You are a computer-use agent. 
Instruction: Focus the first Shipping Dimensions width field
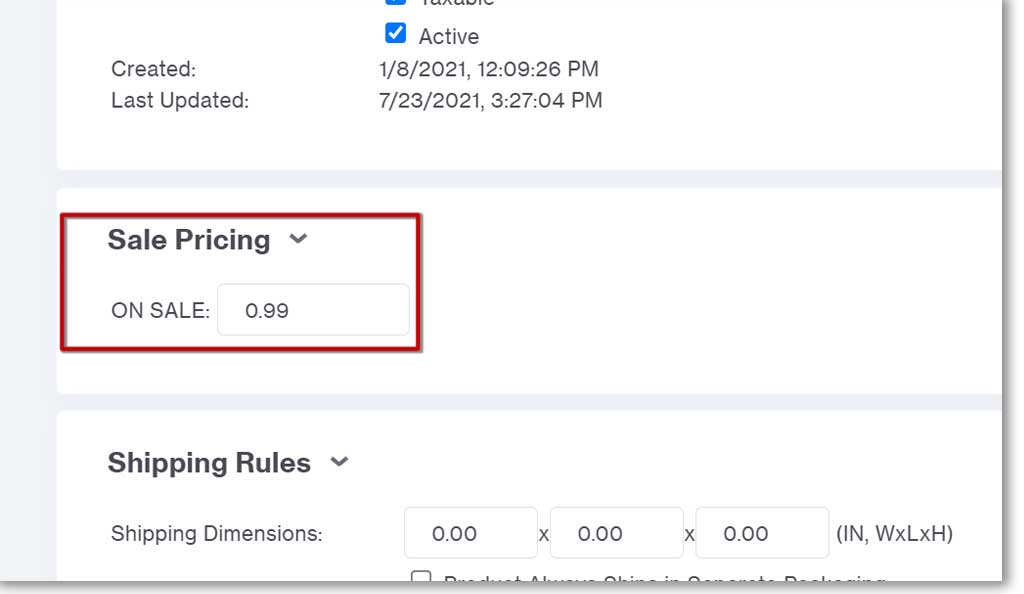click(x=471, y=533)
